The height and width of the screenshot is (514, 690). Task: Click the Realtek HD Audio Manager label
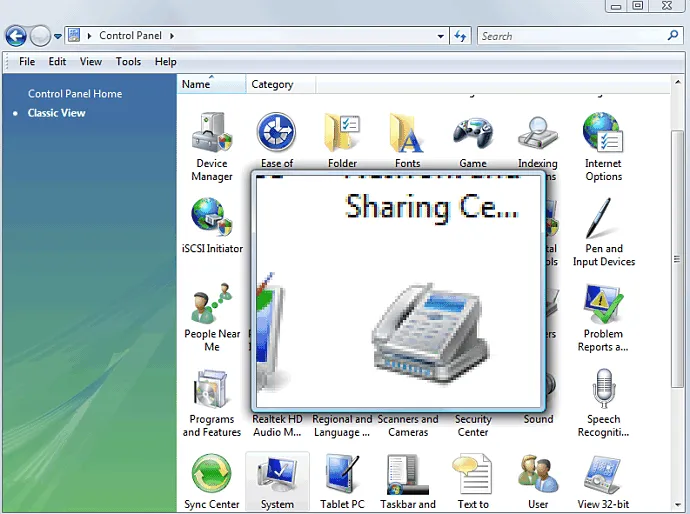pyautogui.click(x=277, y=426)
